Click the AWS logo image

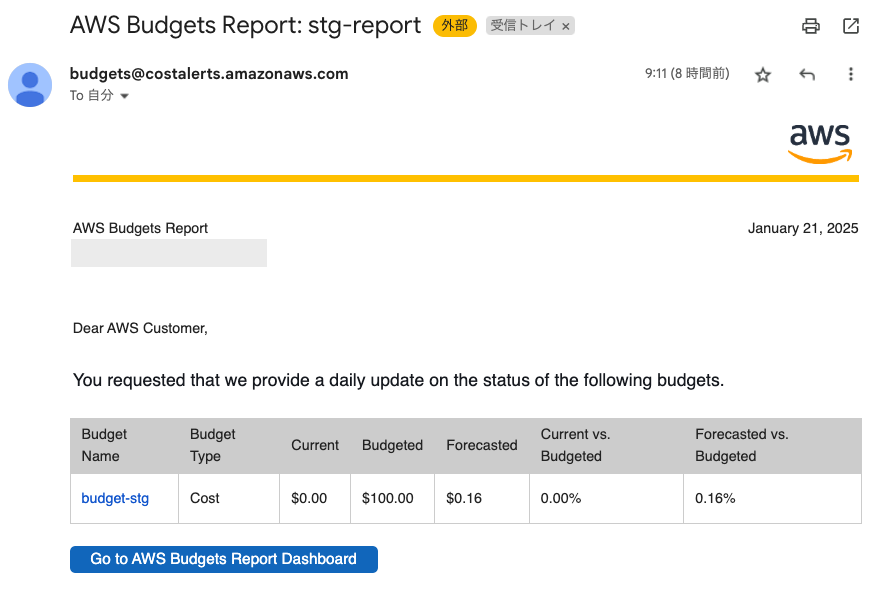point(820,144)
